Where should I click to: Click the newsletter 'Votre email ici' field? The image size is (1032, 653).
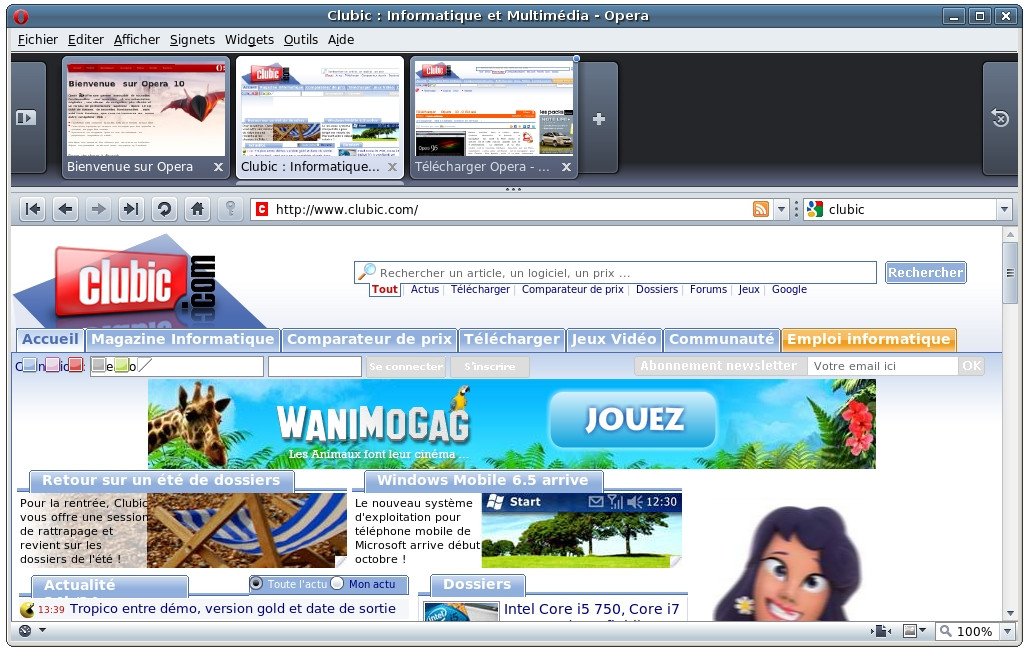pyautogui.click(x=881, y=365)
